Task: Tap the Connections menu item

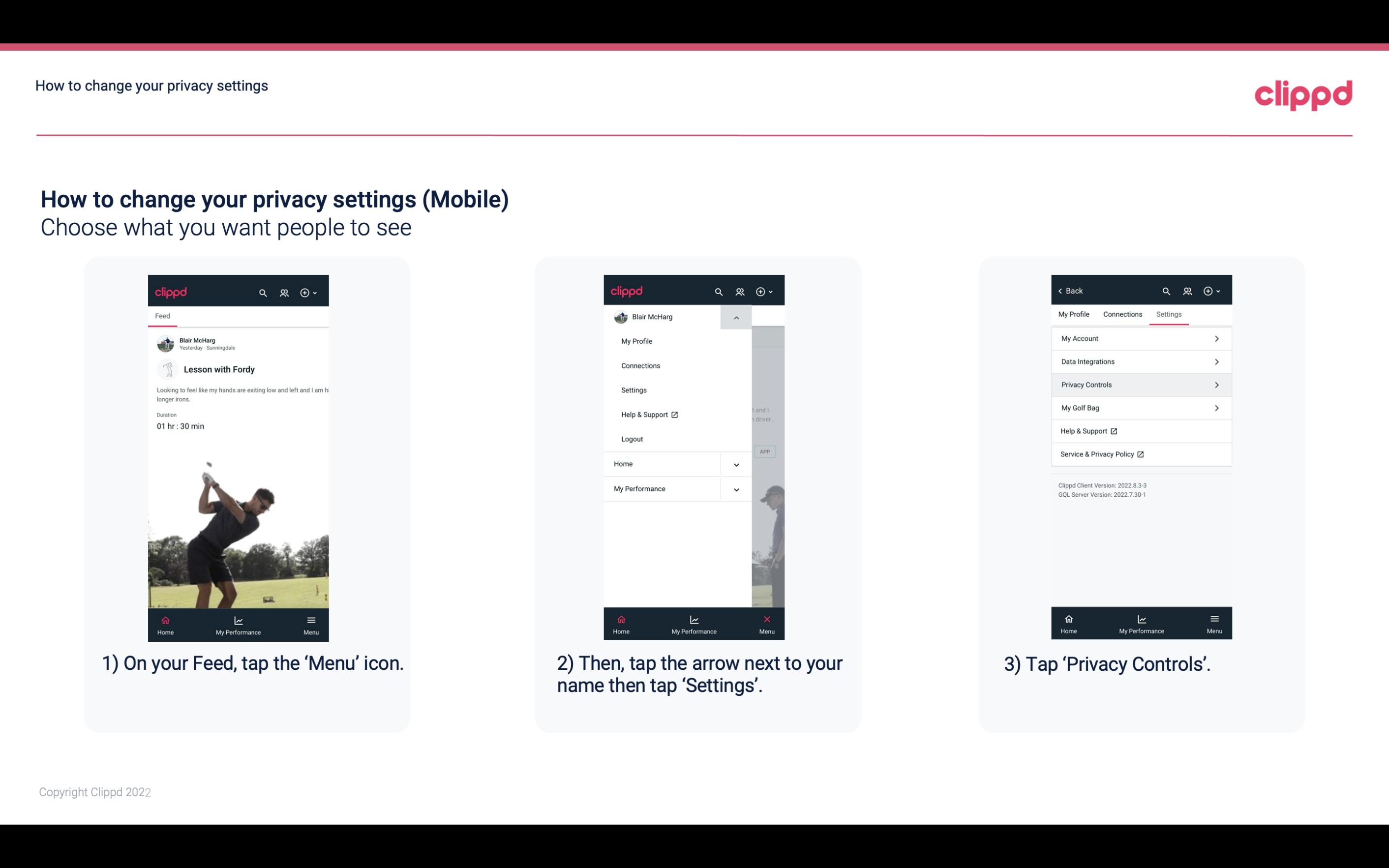Action: 640,364
